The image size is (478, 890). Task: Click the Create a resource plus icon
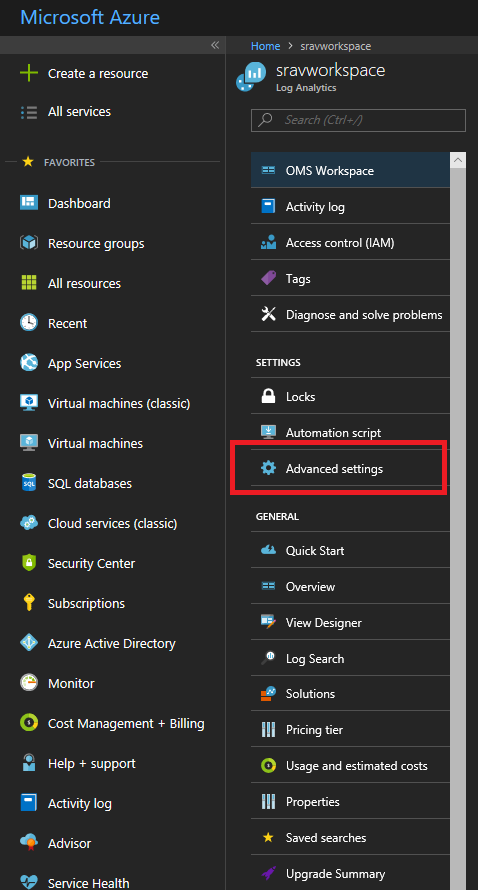(x=28, y=73)
